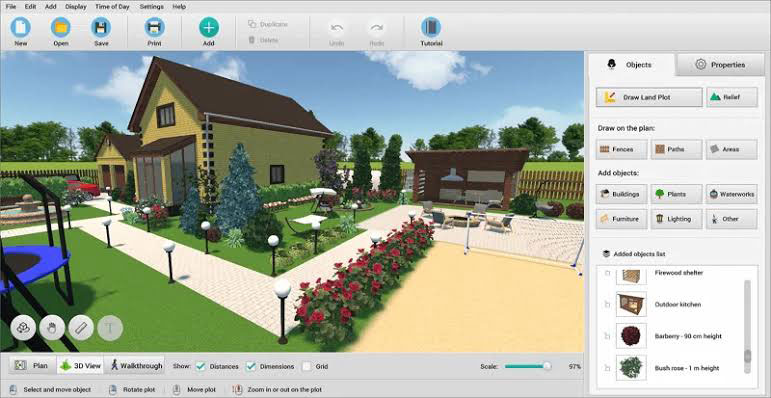Open the Add menu
The height and width of the screenshot is (398, 771).
pyautogui.click(x=51, y=7)
